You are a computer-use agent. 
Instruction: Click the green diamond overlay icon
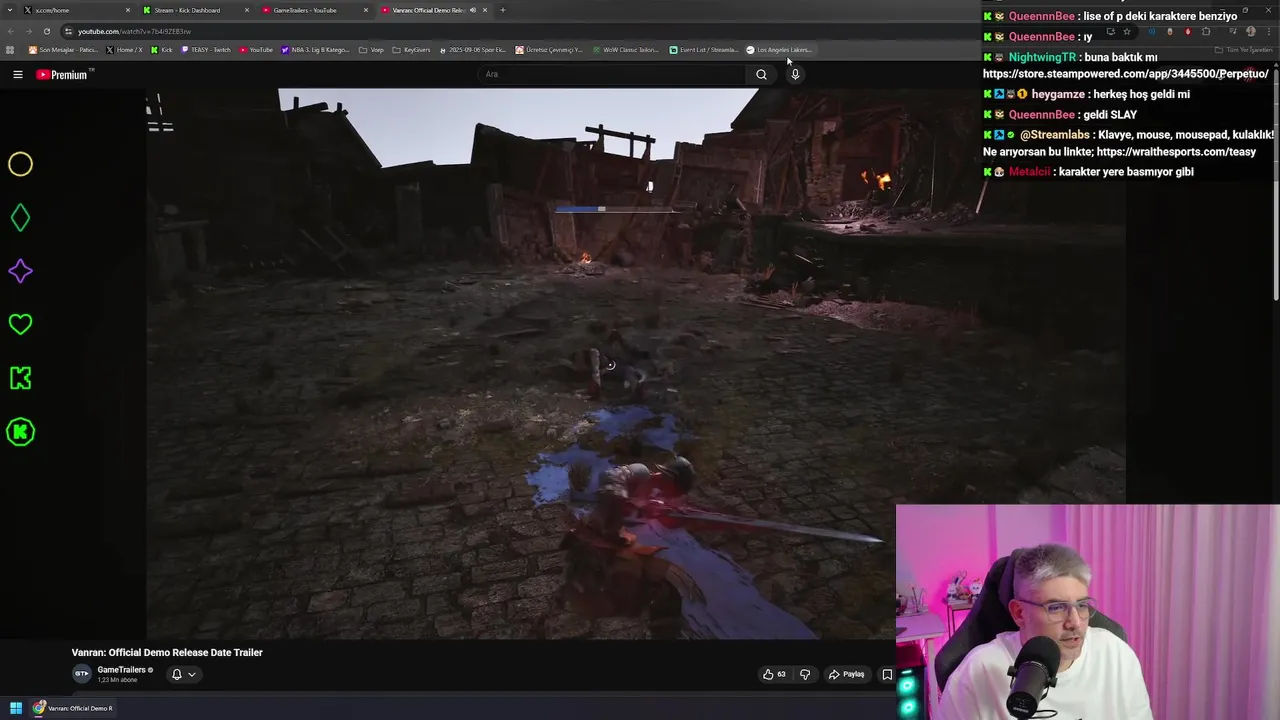pos(20,218)
